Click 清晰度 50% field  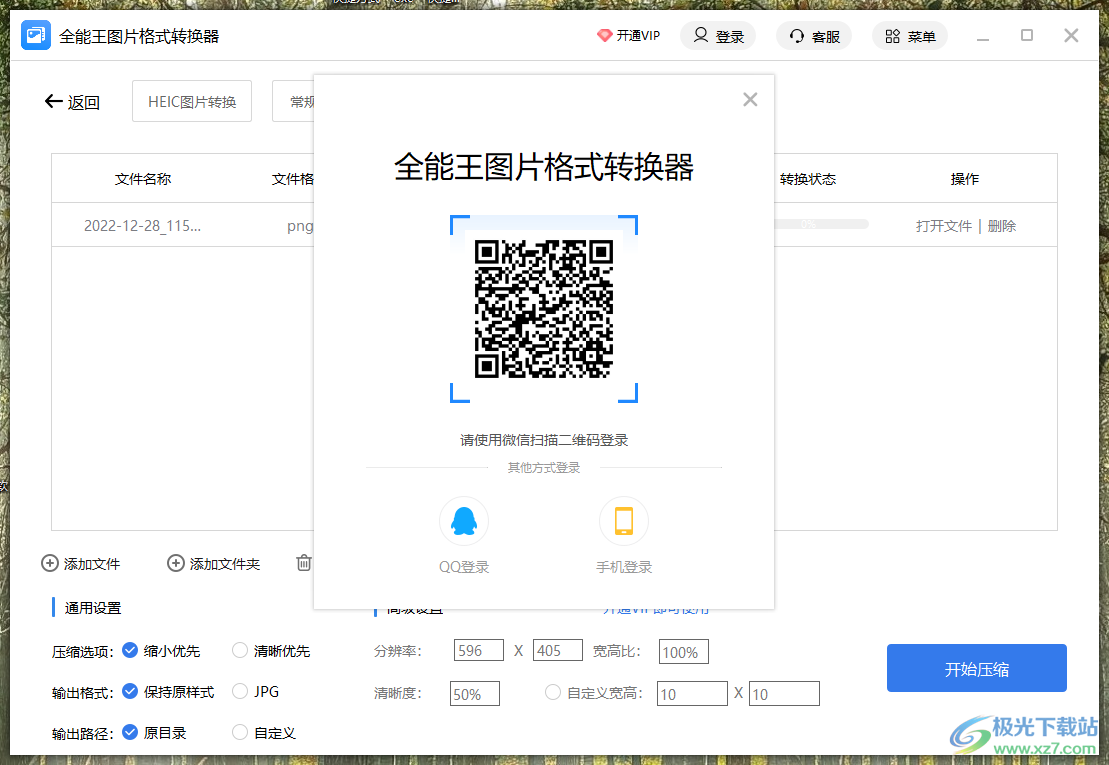475,694
